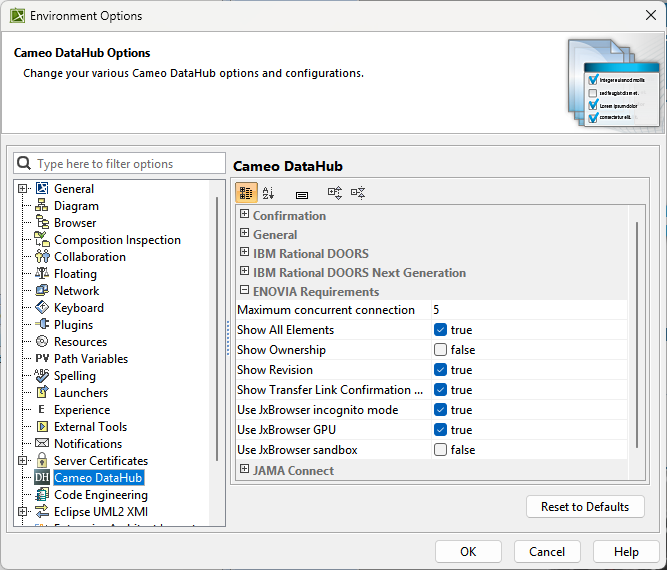The width and height of the screenshot is (667, 570).
Task: Select the Categorized view toolbar icon
Action: (246, 193)
